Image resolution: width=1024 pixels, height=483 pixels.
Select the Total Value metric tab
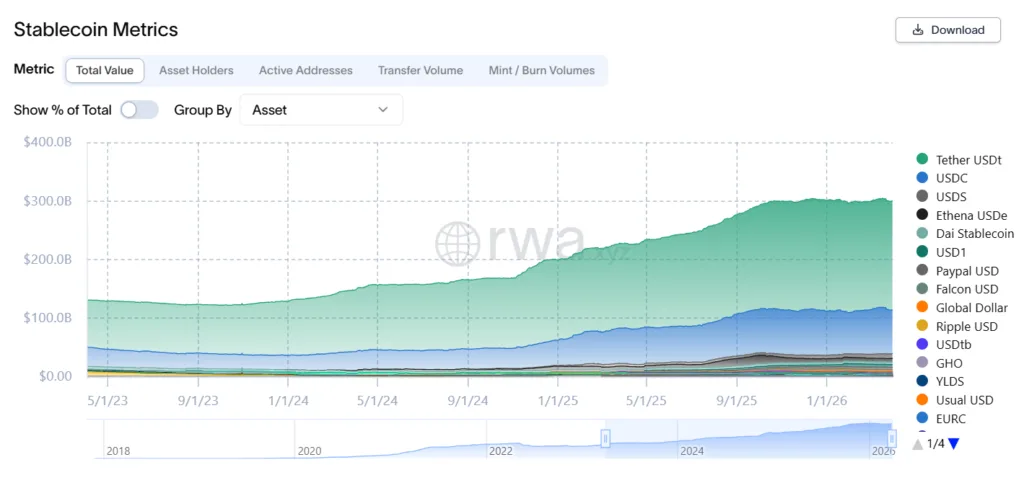(104, 70)
